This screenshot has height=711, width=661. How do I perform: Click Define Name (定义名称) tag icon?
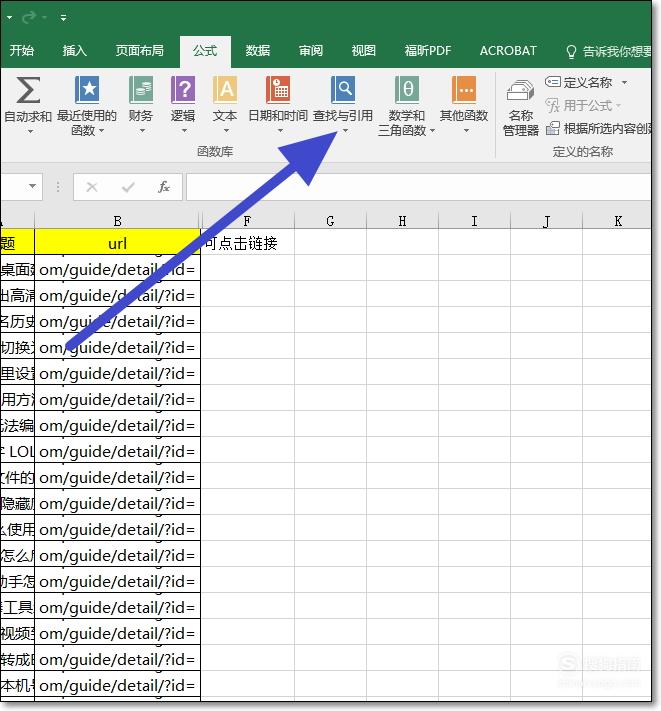tap(553, 82)
